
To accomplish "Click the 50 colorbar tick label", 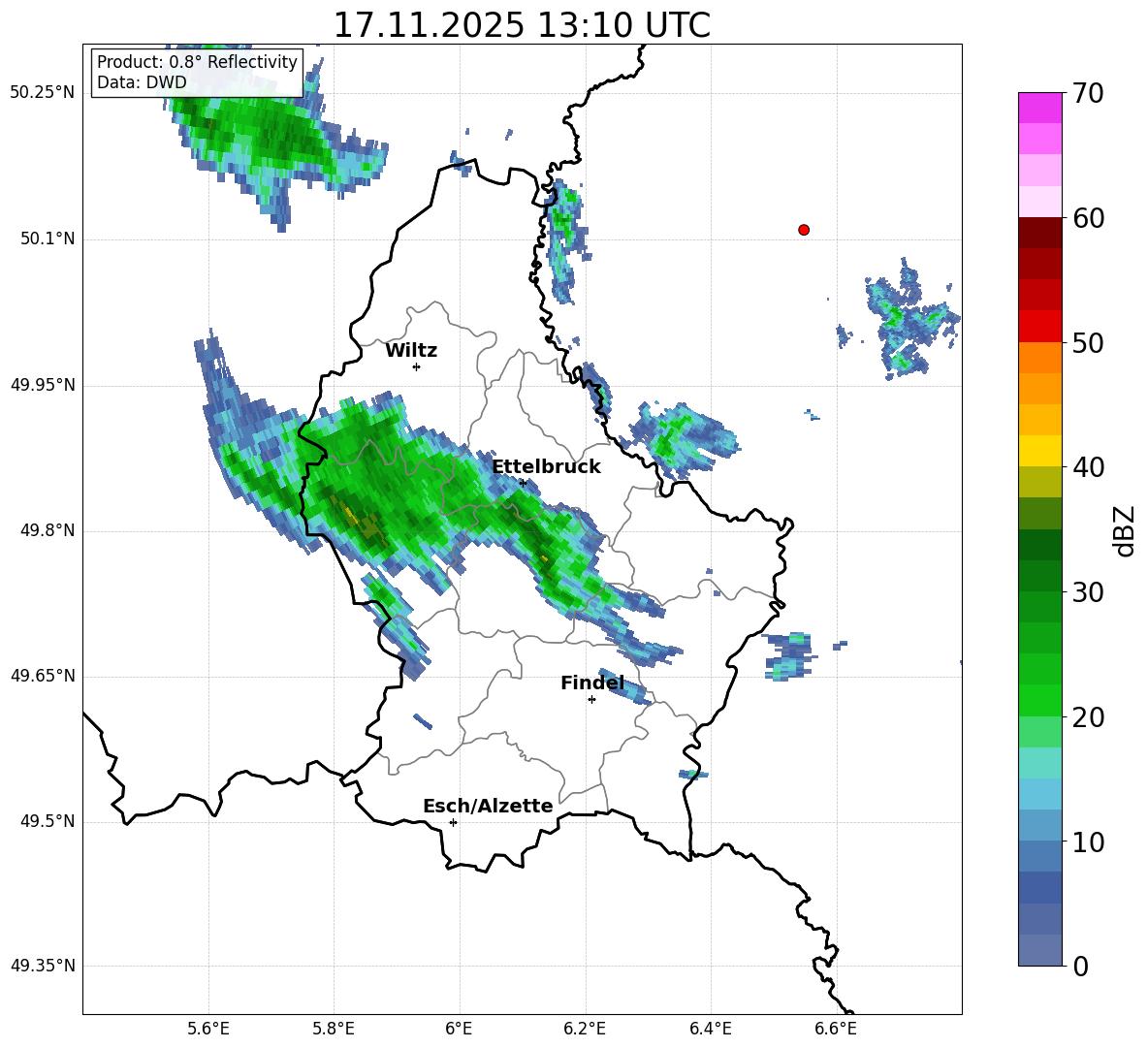I will pyautogui.click(x=1088, y=342).
